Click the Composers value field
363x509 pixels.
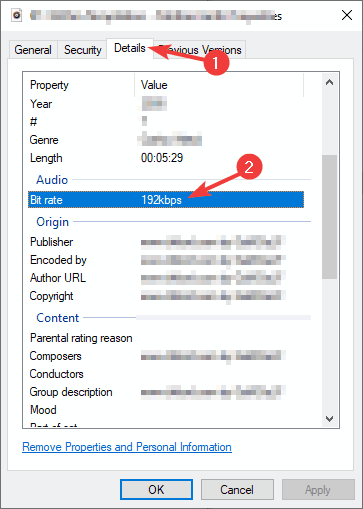tap(213, 356)
